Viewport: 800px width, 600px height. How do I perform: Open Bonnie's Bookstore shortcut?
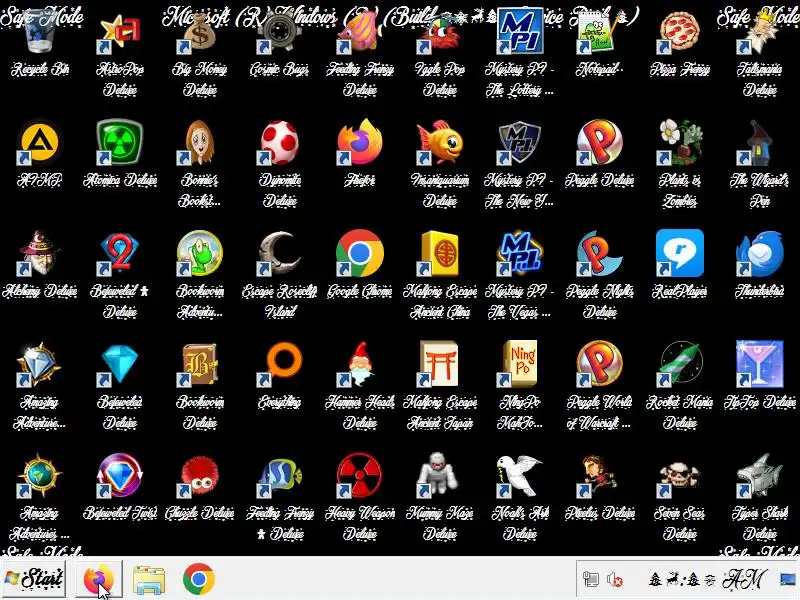coord(200,142)
